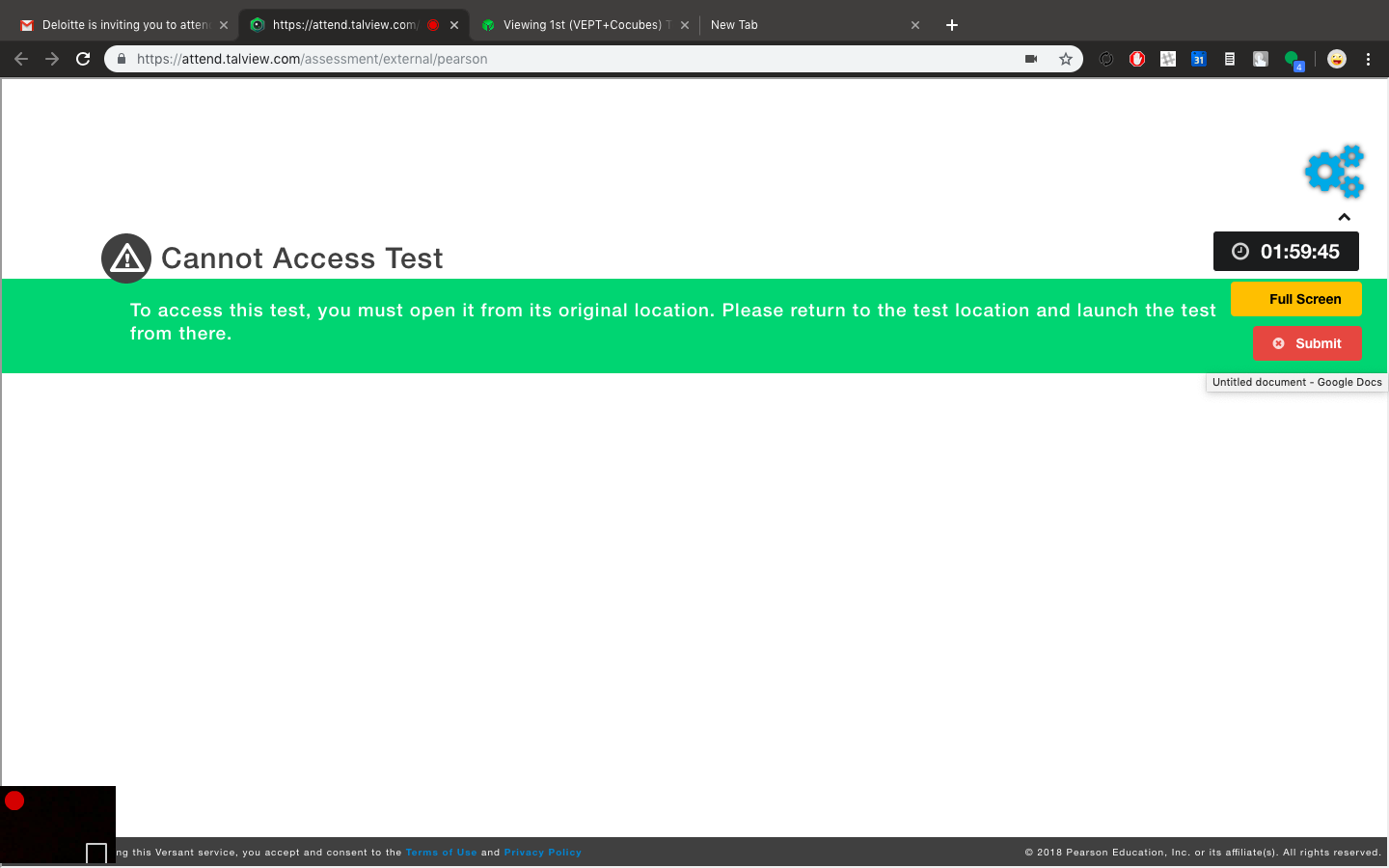
Task: Go forward to the next page
Action: coord(52,59)
